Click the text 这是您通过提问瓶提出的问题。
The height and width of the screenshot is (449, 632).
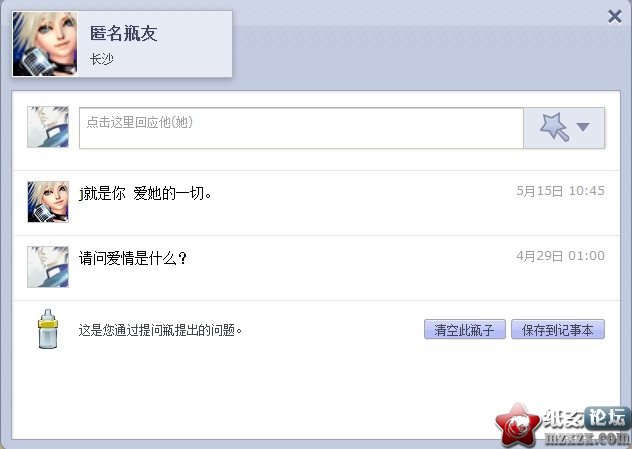160,330
